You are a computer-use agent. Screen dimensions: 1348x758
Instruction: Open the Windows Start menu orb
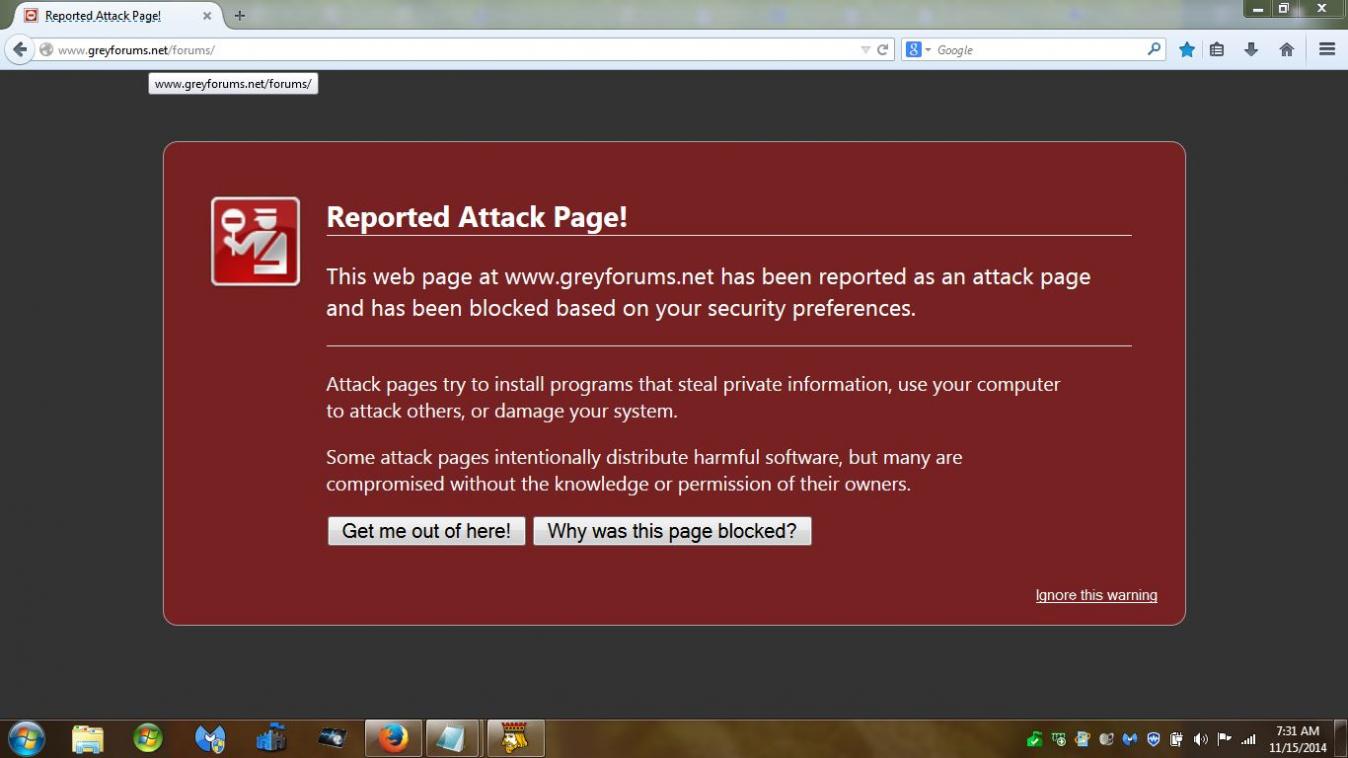tap(27, 739)
